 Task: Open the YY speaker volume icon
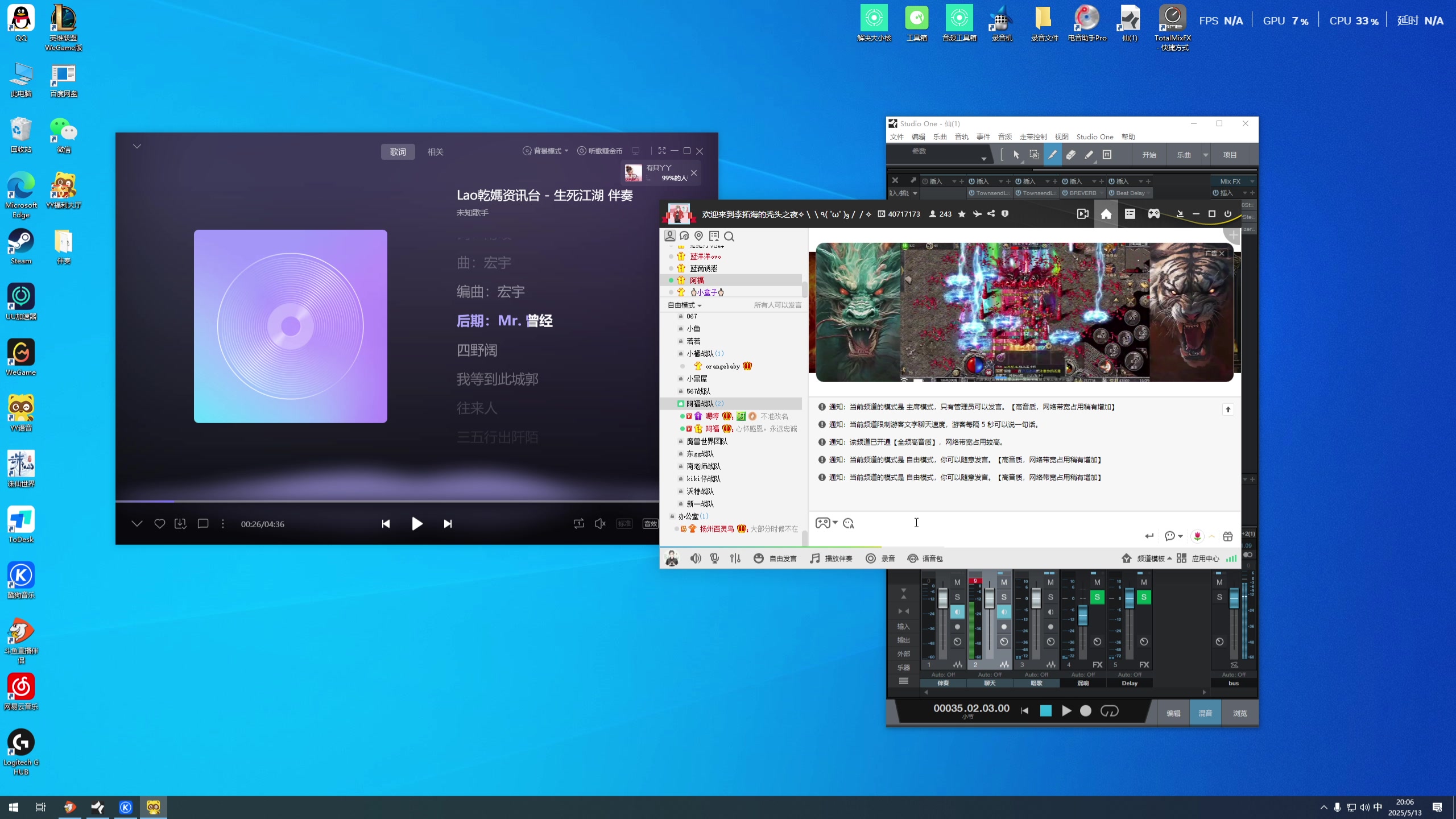coord(696,559)
